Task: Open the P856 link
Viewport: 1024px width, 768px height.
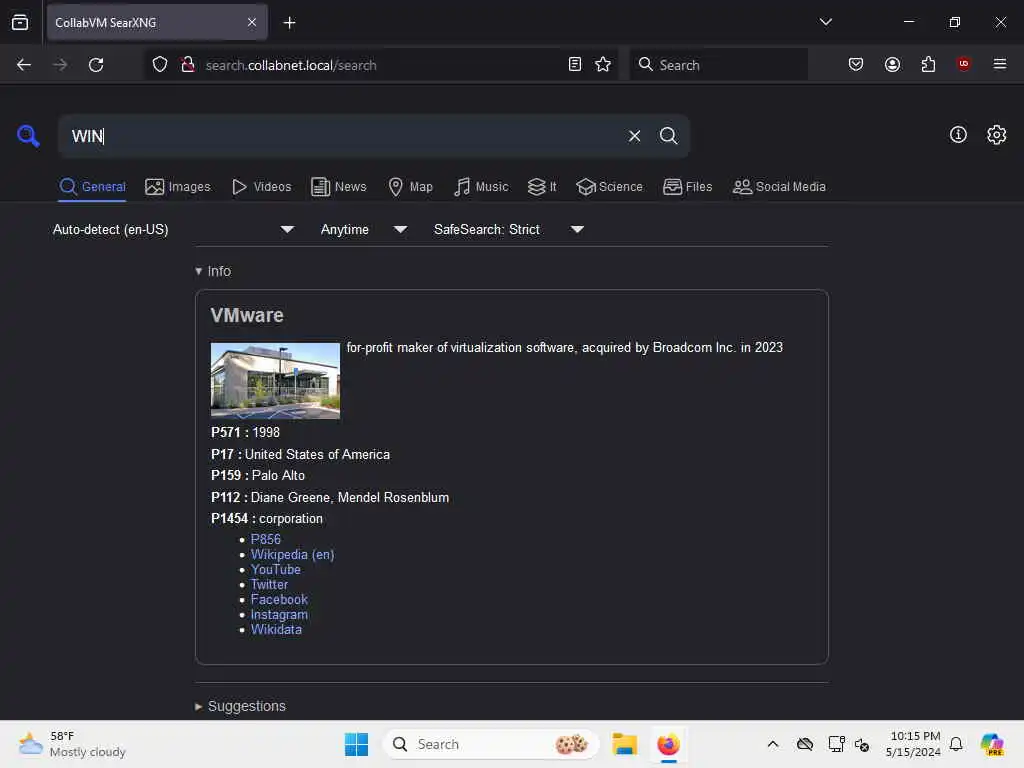Action: click(265, 539)
